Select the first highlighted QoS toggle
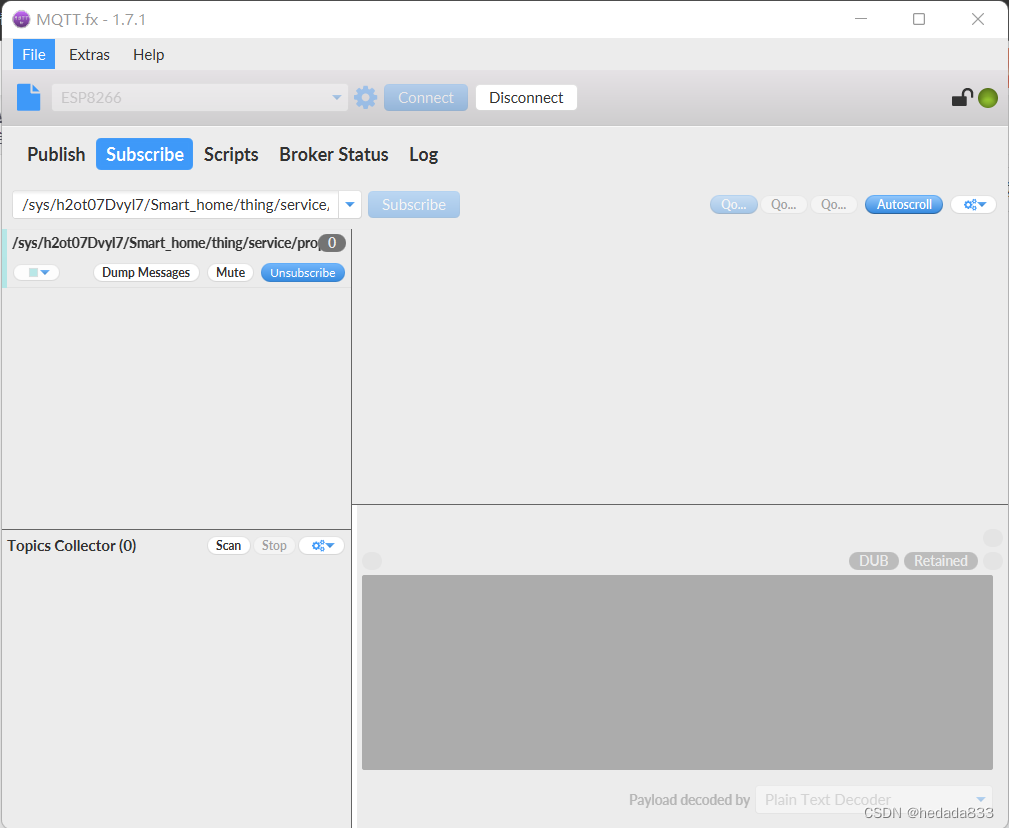The image size is (1009, 828). [x=734, y=205]
